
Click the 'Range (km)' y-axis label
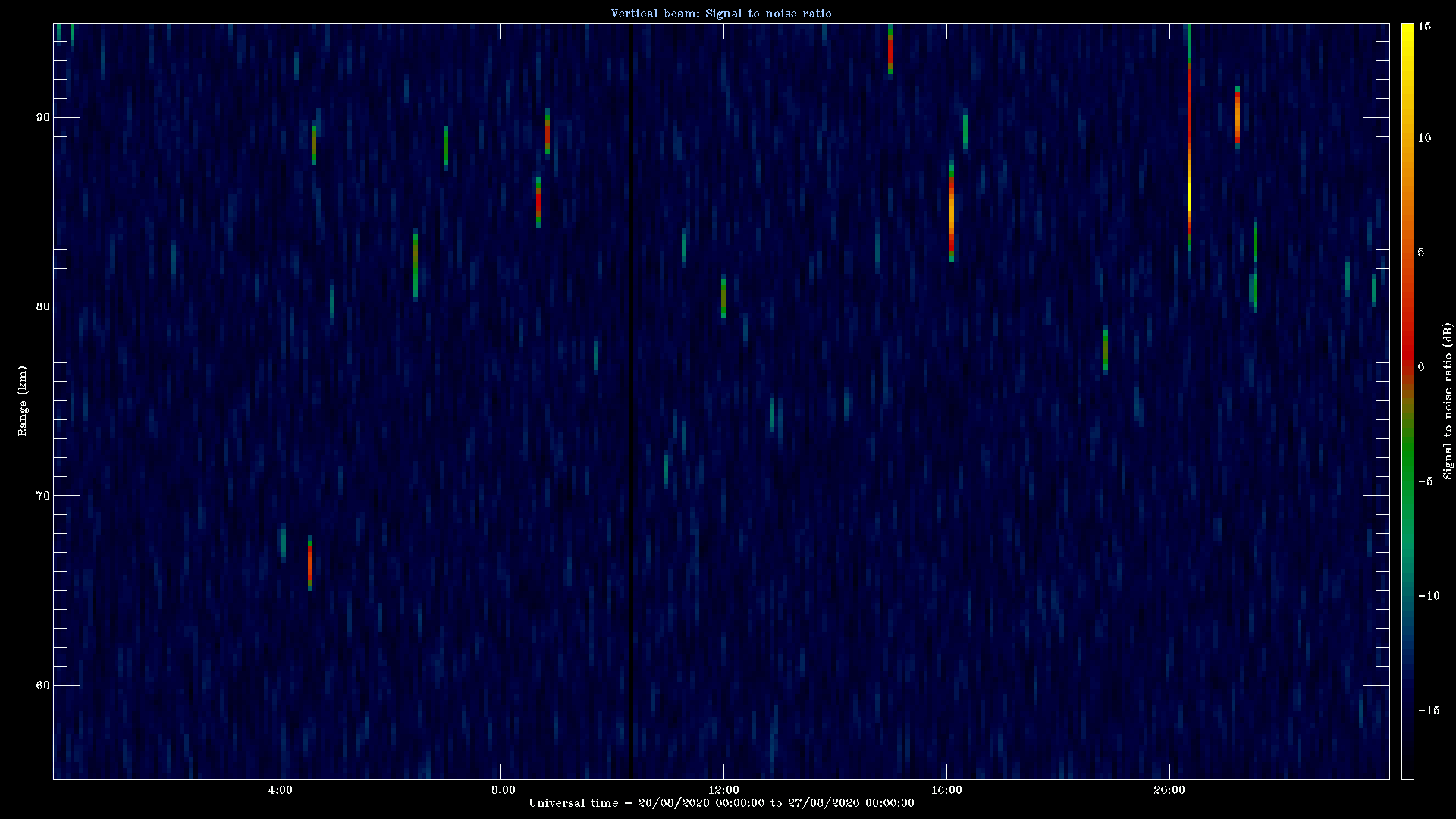click(x=23, y=400)
